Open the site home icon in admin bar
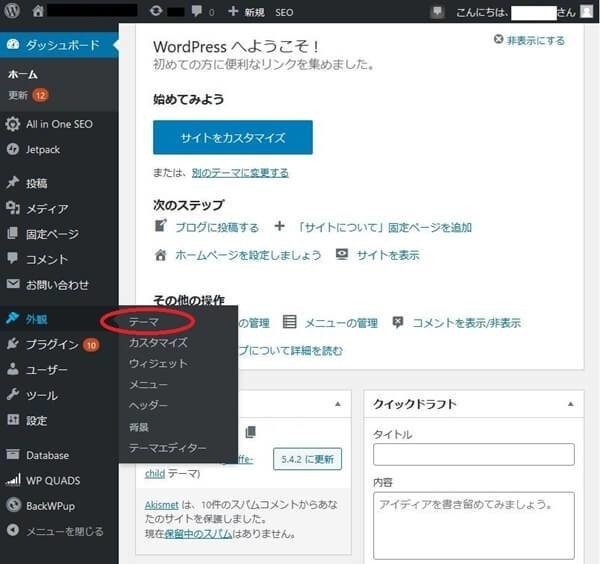The height and width of the screenshot is (564, 600). (38, 11)
